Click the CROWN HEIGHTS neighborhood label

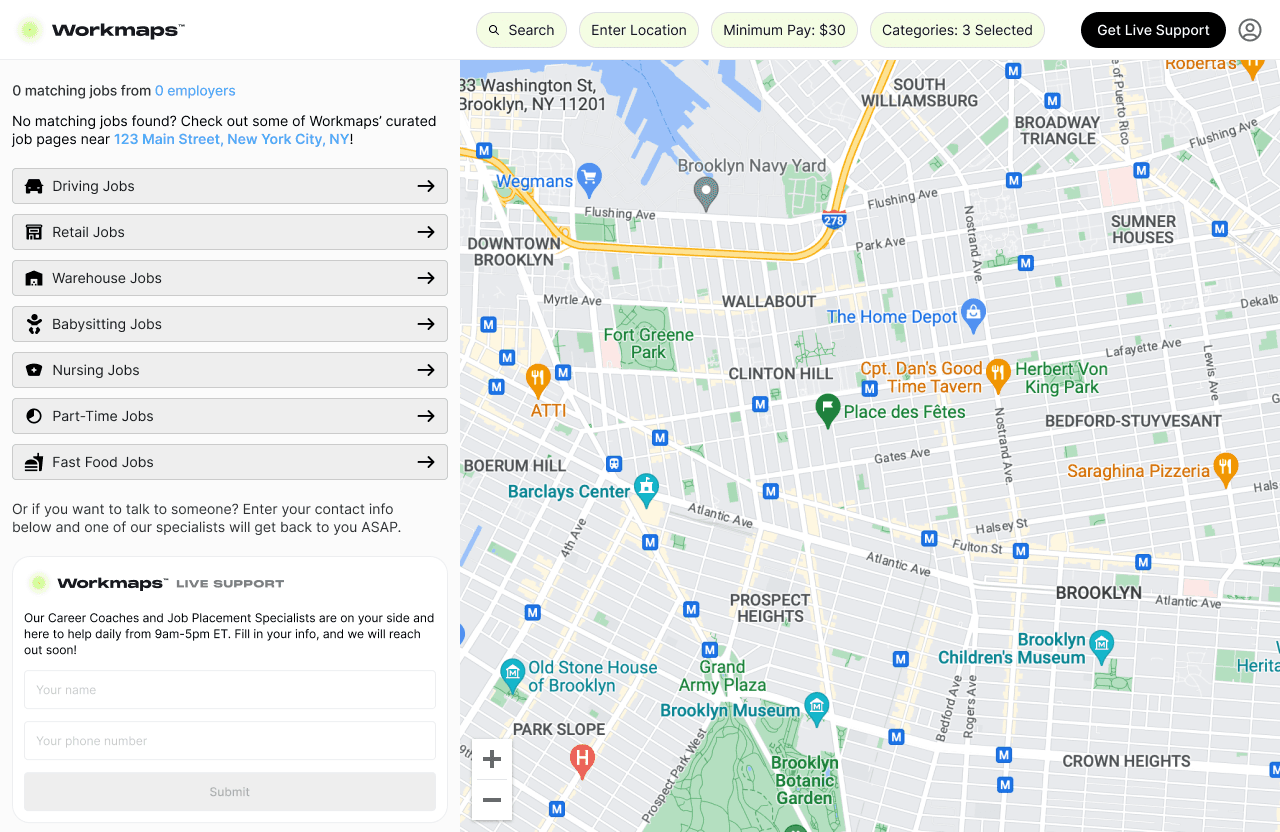pyautogui.click(x=1126, y=761)
